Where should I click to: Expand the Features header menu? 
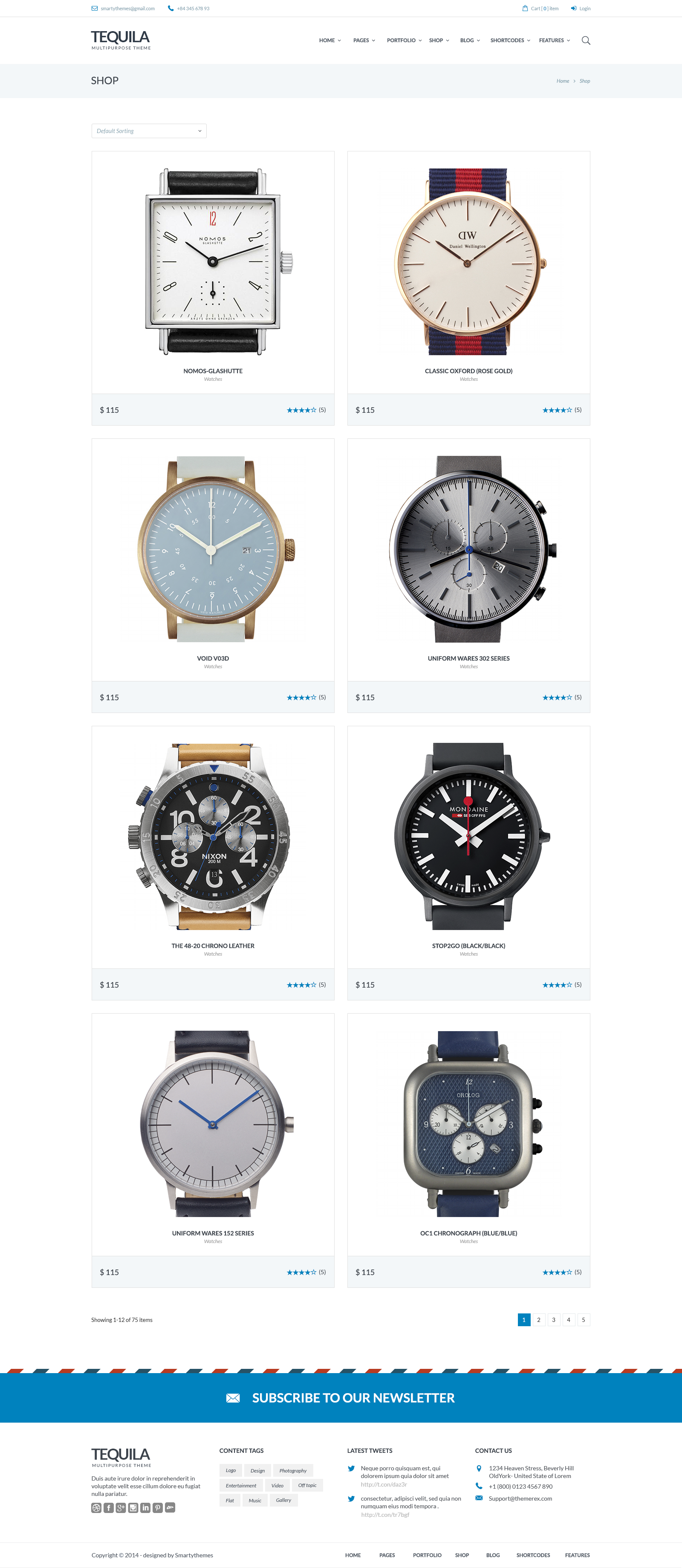(554, 40)
